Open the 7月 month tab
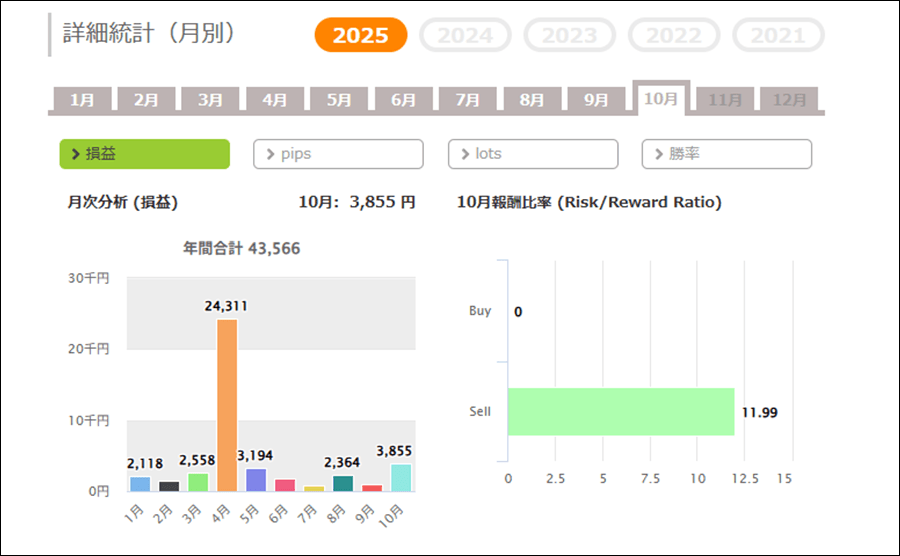Image resolution: width=900 pixels, height=556 pixels. 468,99
